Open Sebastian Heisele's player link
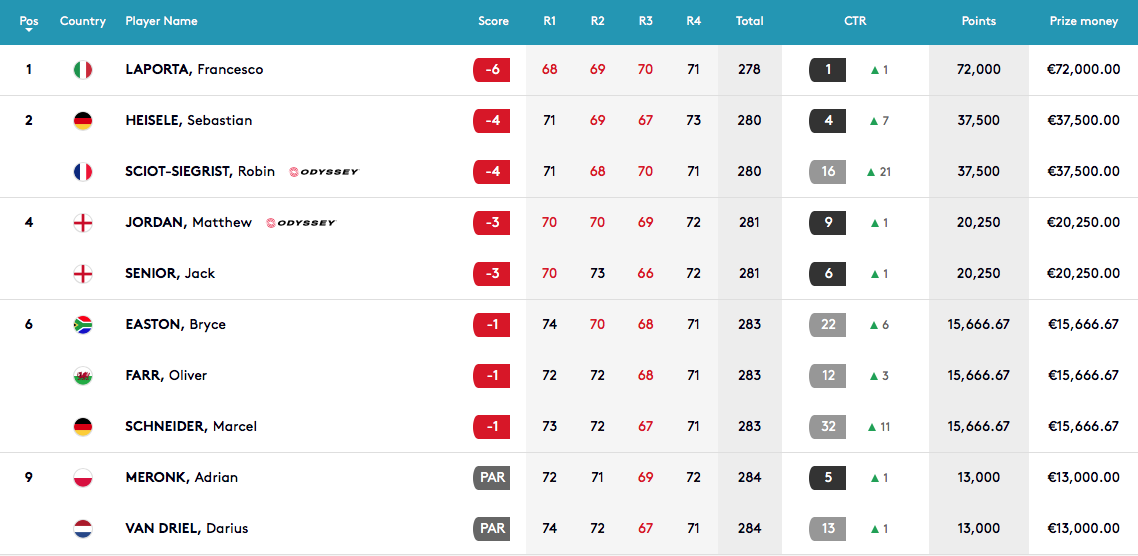Screen dimensions: 1138x556 click(x=189, y=120)
